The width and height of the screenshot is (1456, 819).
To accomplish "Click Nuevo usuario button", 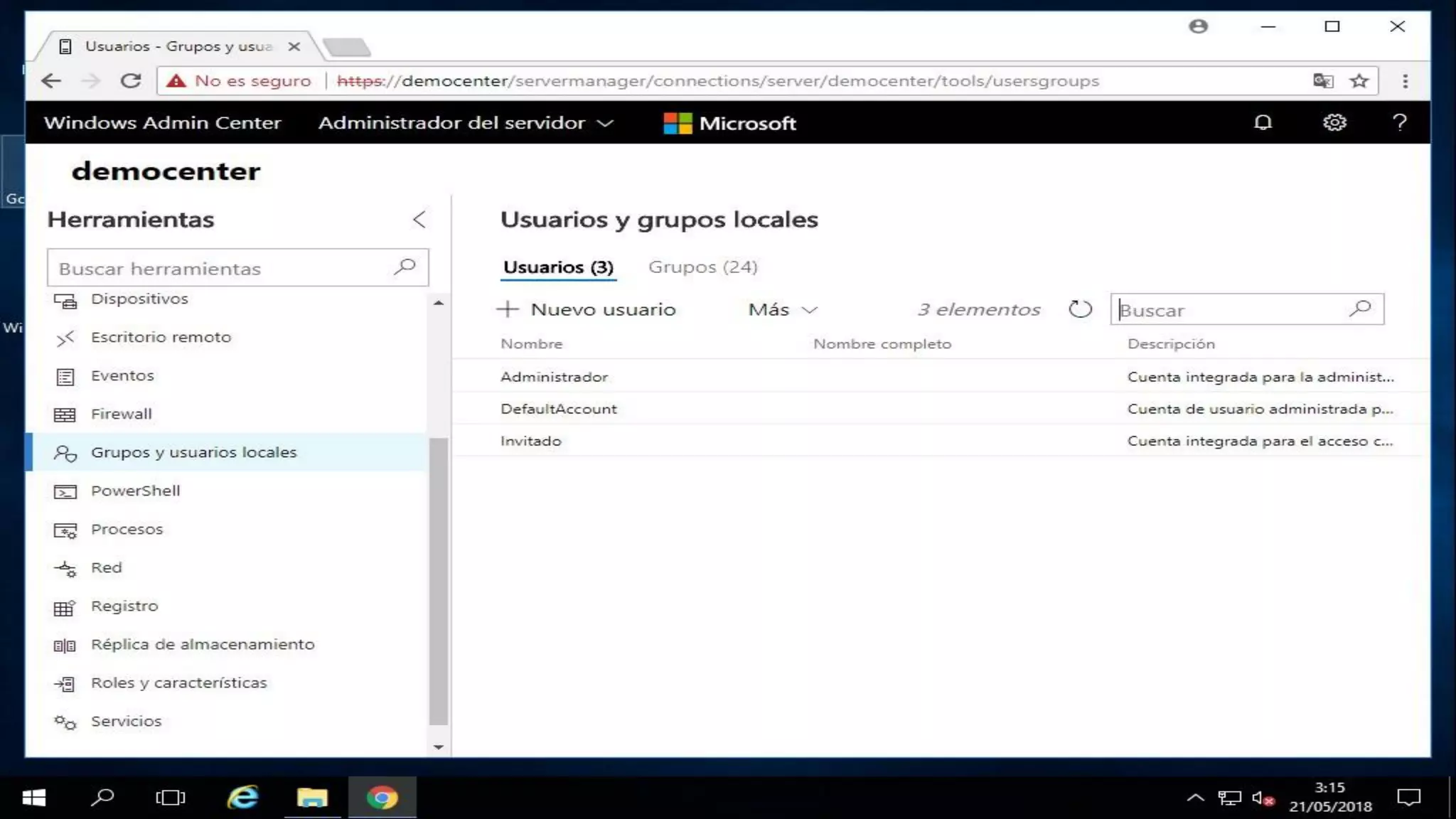I will tap(587, 309).
